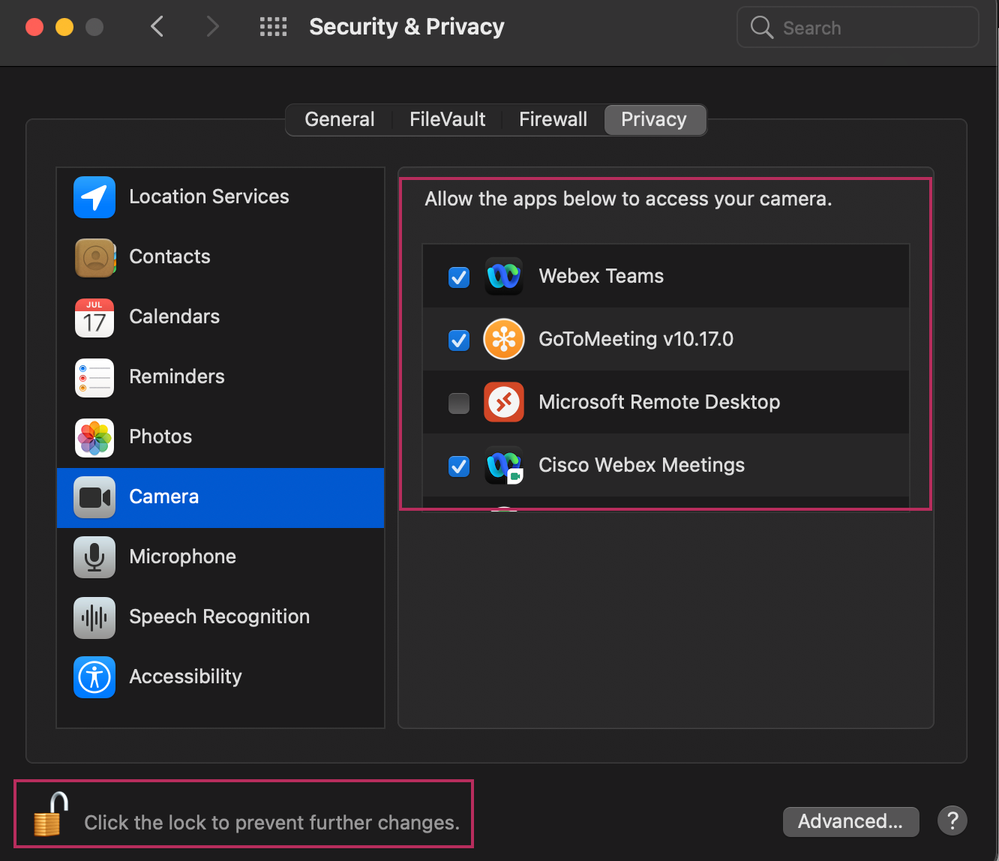The image size is (999, 861).
Task: Select the Privacy tab
Action: (654, 120)
